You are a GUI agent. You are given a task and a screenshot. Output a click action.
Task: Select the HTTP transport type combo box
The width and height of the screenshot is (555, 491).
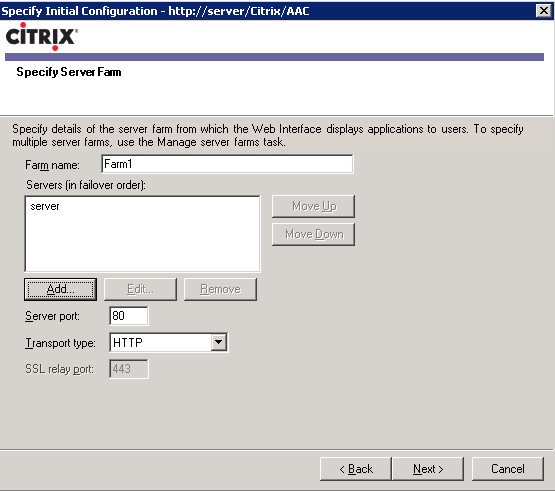[x=169, y=342]
